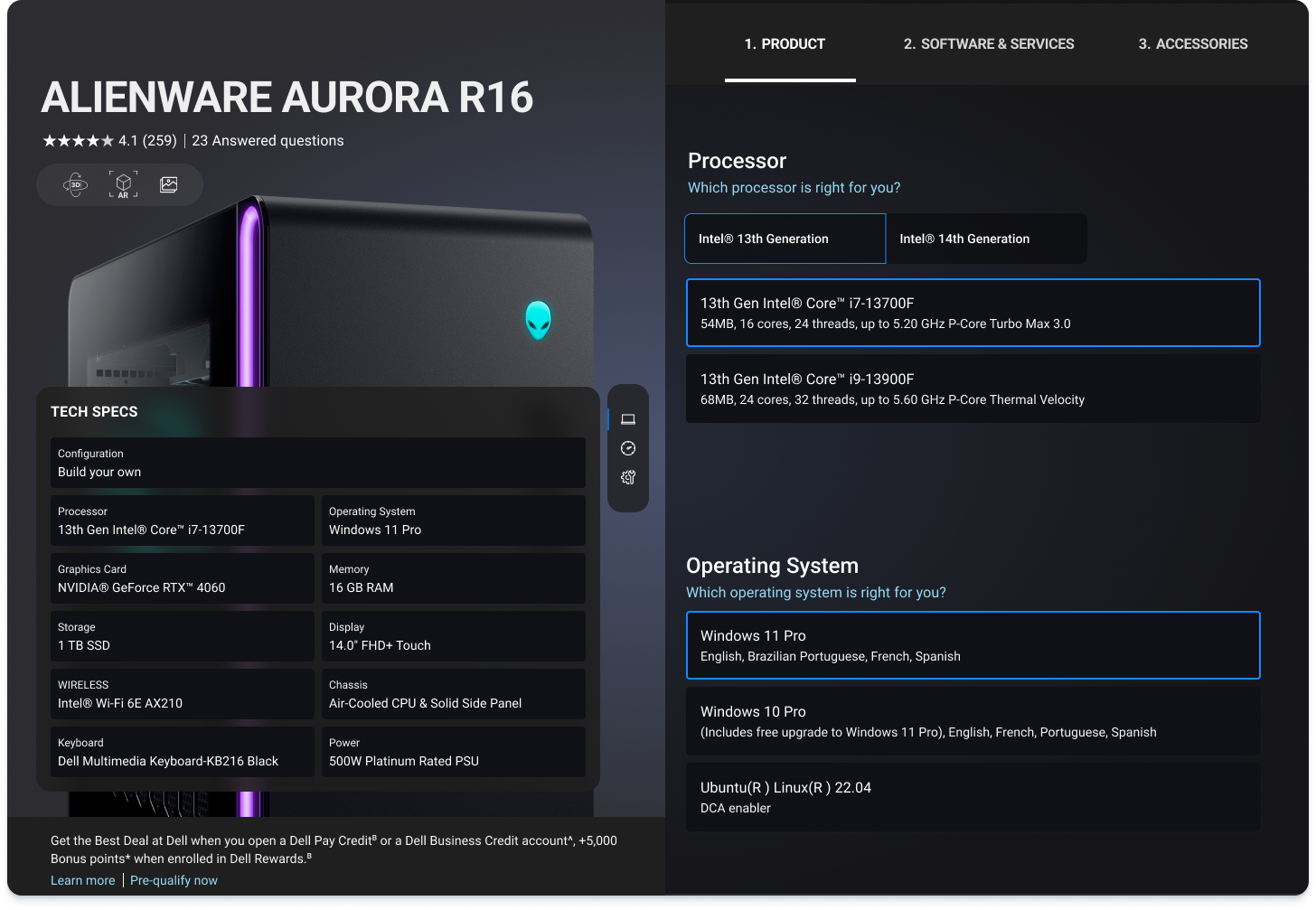
Task: Open the 3D view icon
Action: (x=76, y=184)
